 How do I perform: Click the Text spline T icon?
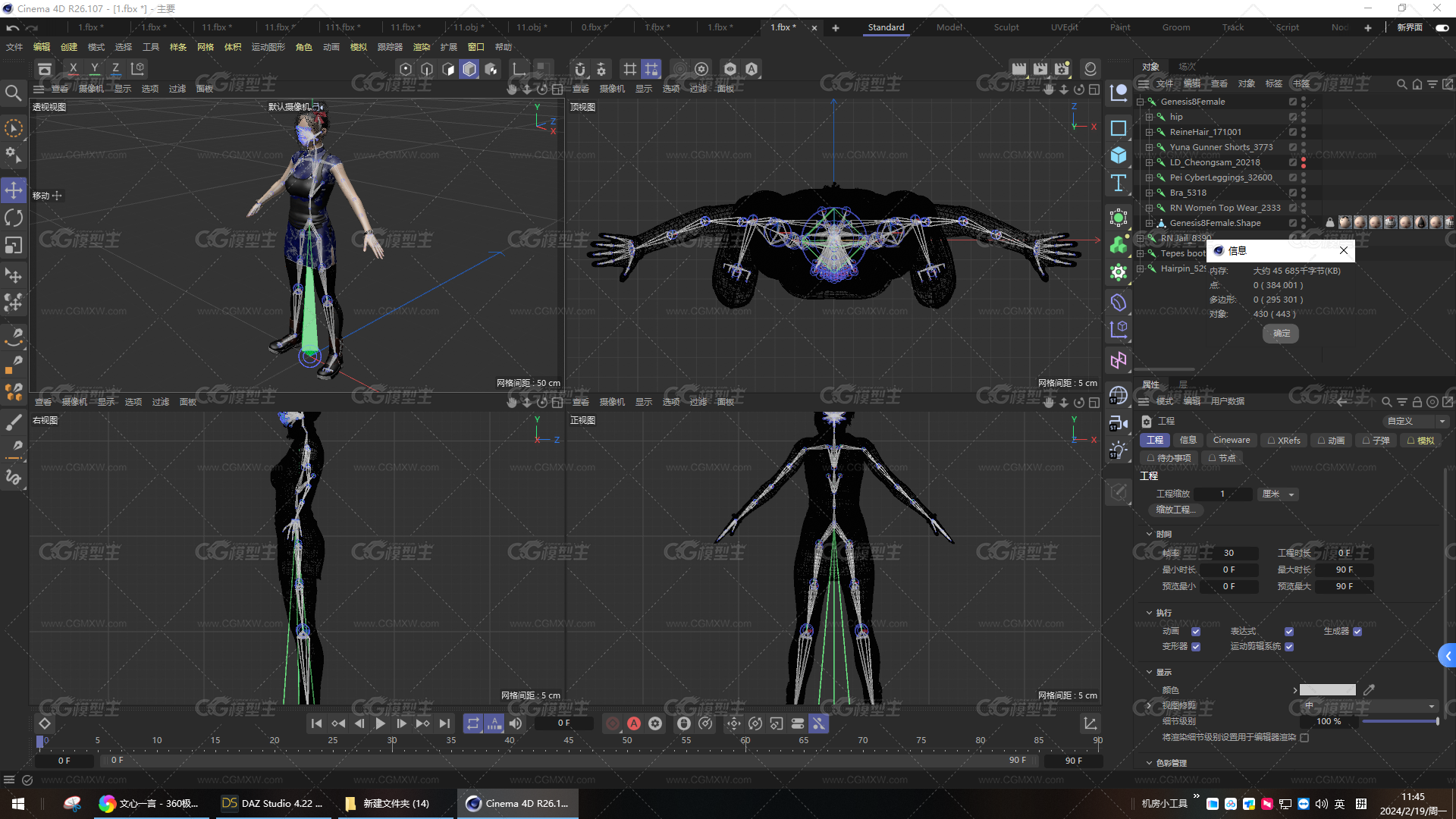coord(1119,183)
